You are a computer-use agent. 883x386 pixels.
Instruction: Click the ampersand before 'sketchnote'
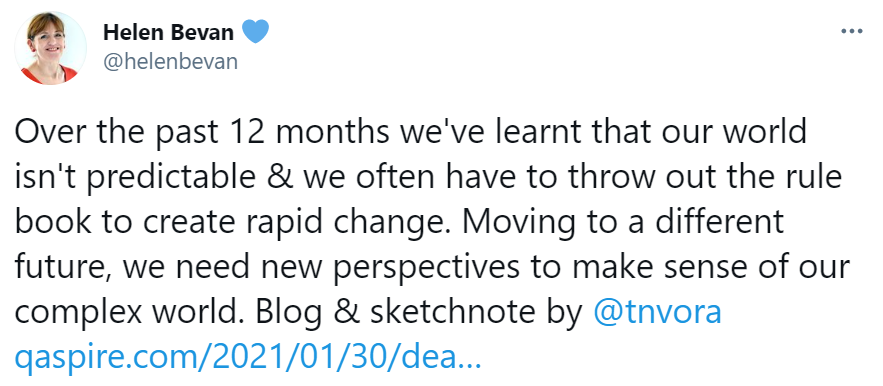351,313
